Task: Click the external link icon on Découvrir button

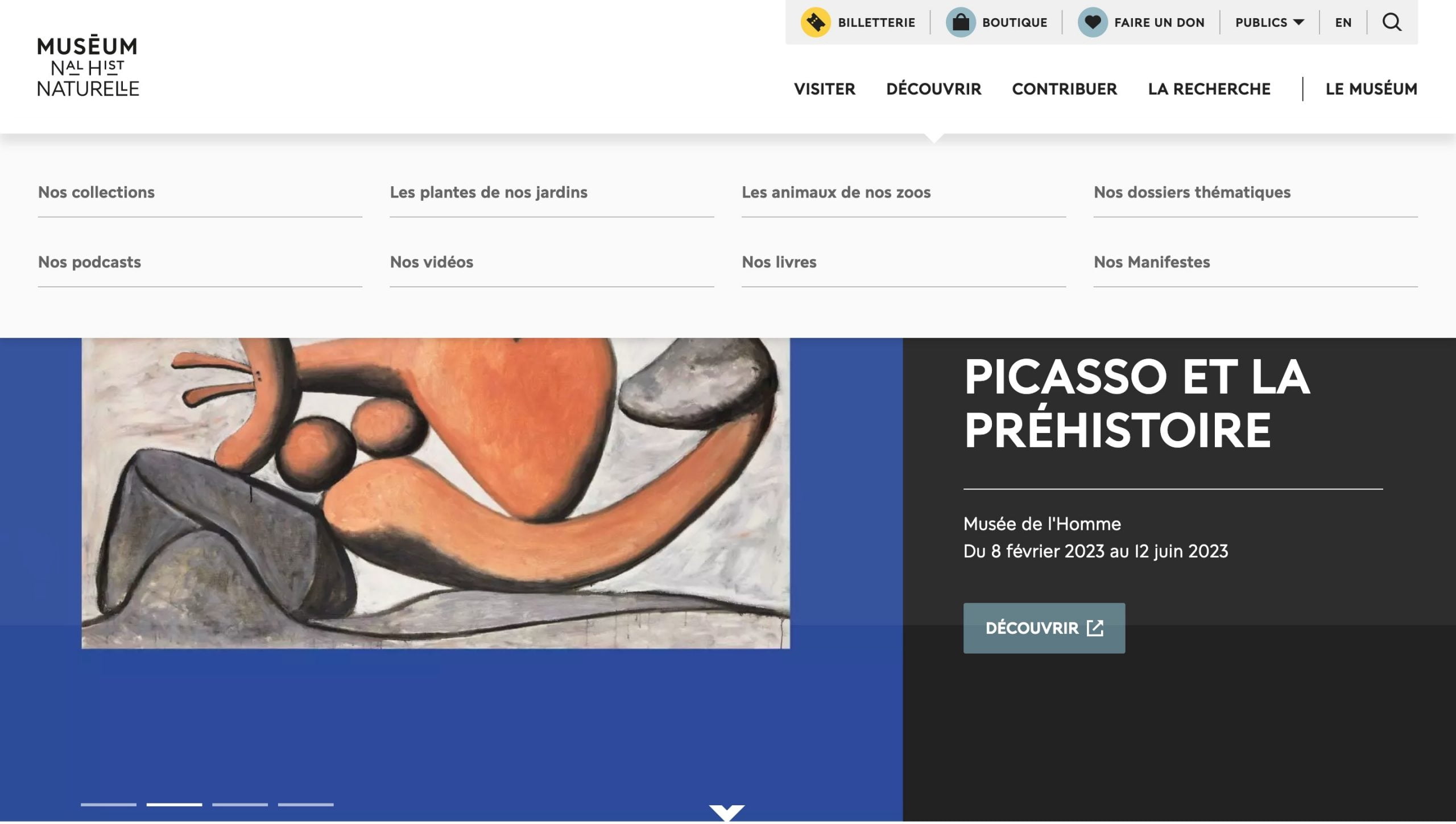Action: pos(1095,628)
